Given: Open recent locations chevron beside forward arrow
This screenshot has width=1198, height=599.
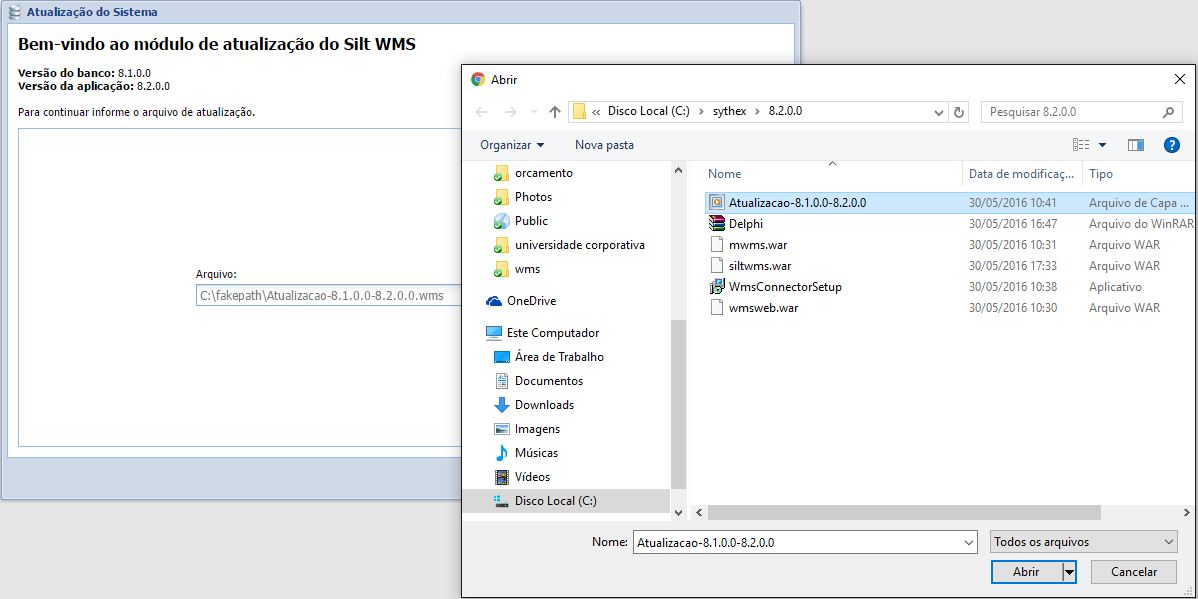Looking at the screenshot, I should (534, 112).
